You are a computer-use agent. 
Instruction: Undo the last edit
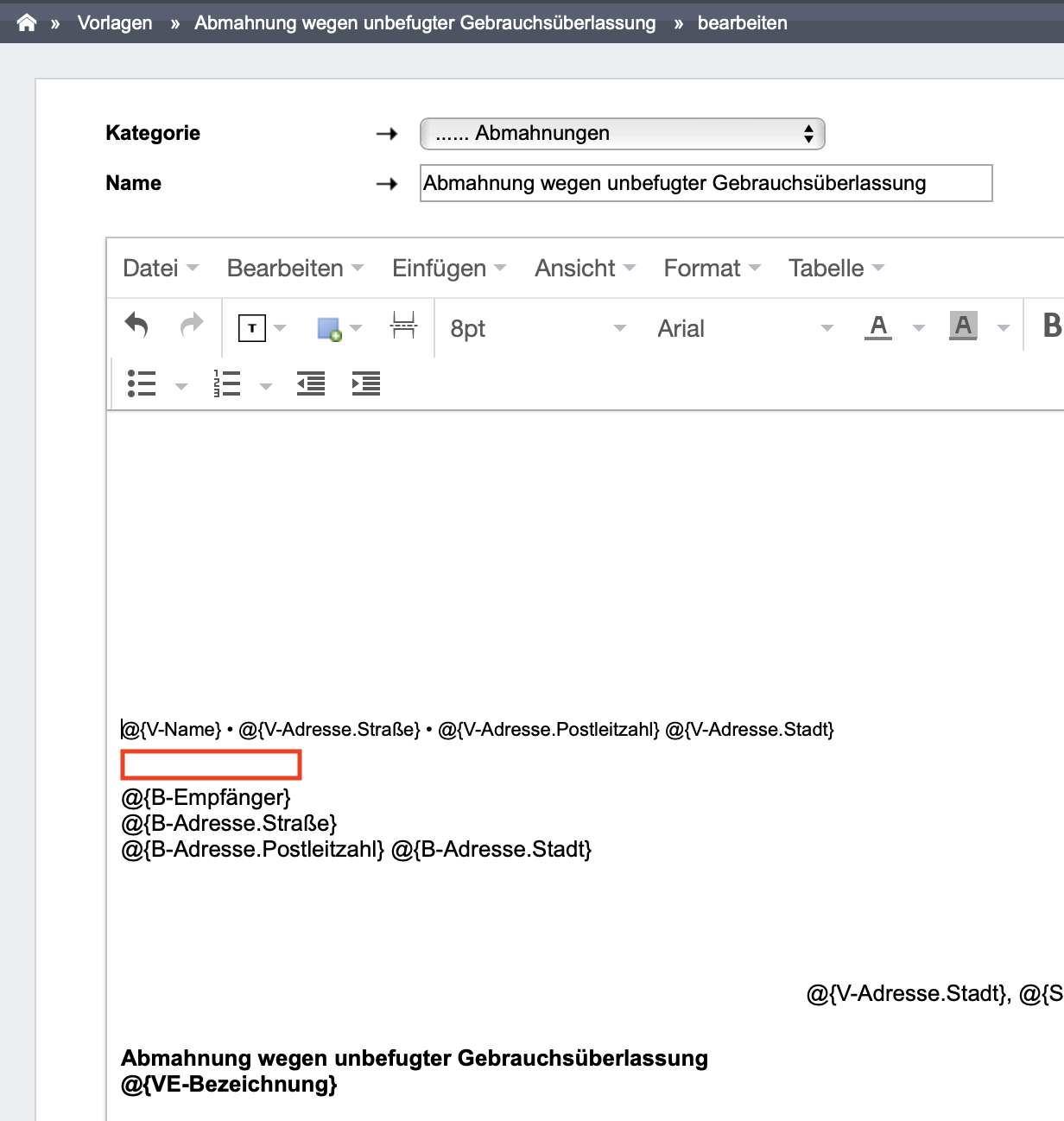point(137,326)
